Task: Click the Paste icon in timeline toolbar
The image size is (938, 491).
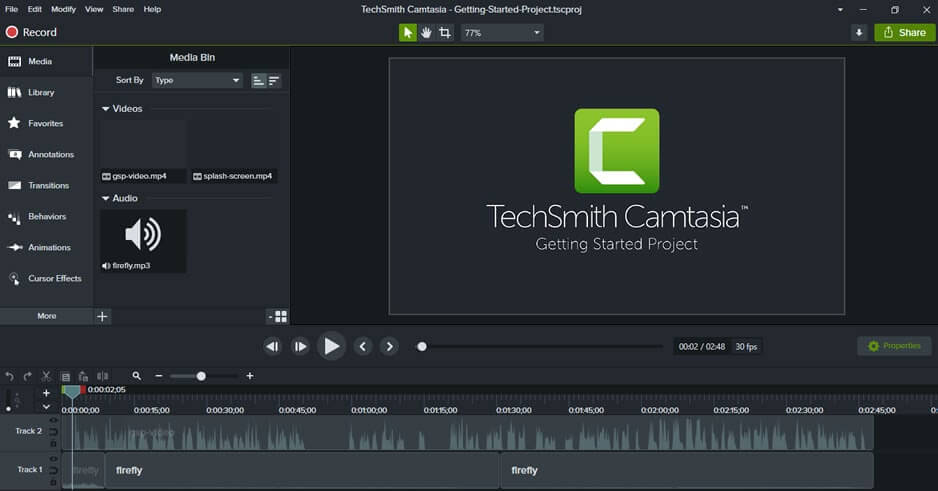Action: pos(83,376)
